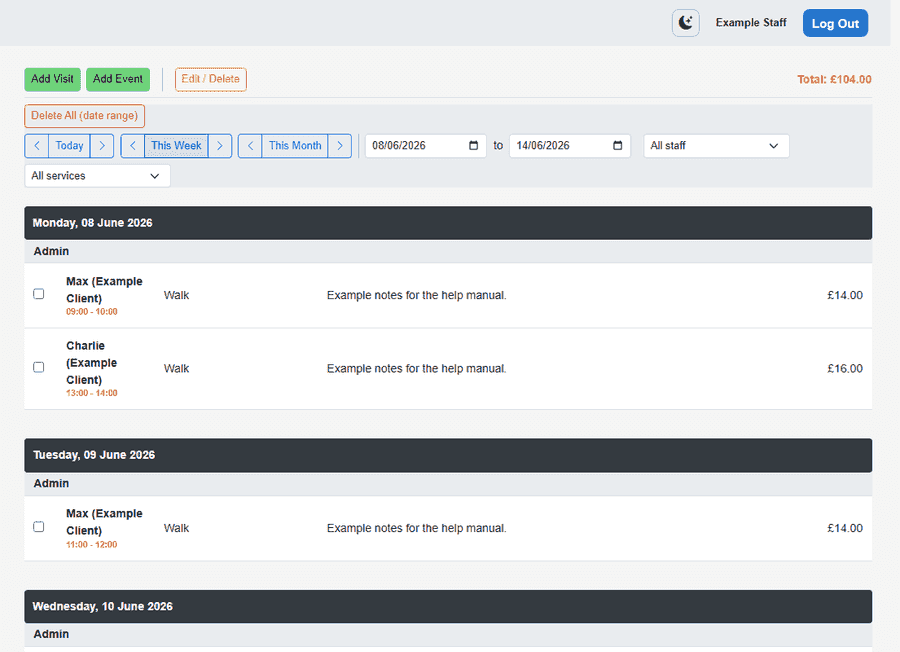This screenshot has width=900, height=652.
Task: Click the end date field 14/06/2026
Action: (x=569, y=146)
